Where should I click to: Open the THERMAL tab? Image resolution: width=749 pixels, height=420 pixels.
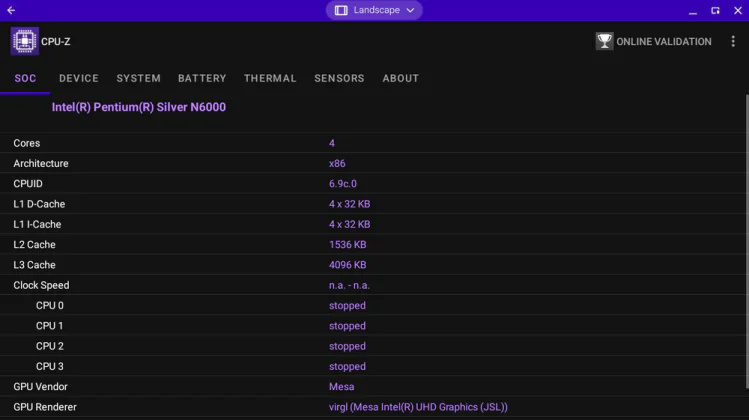pyautogui.click(x=270, y=78)
